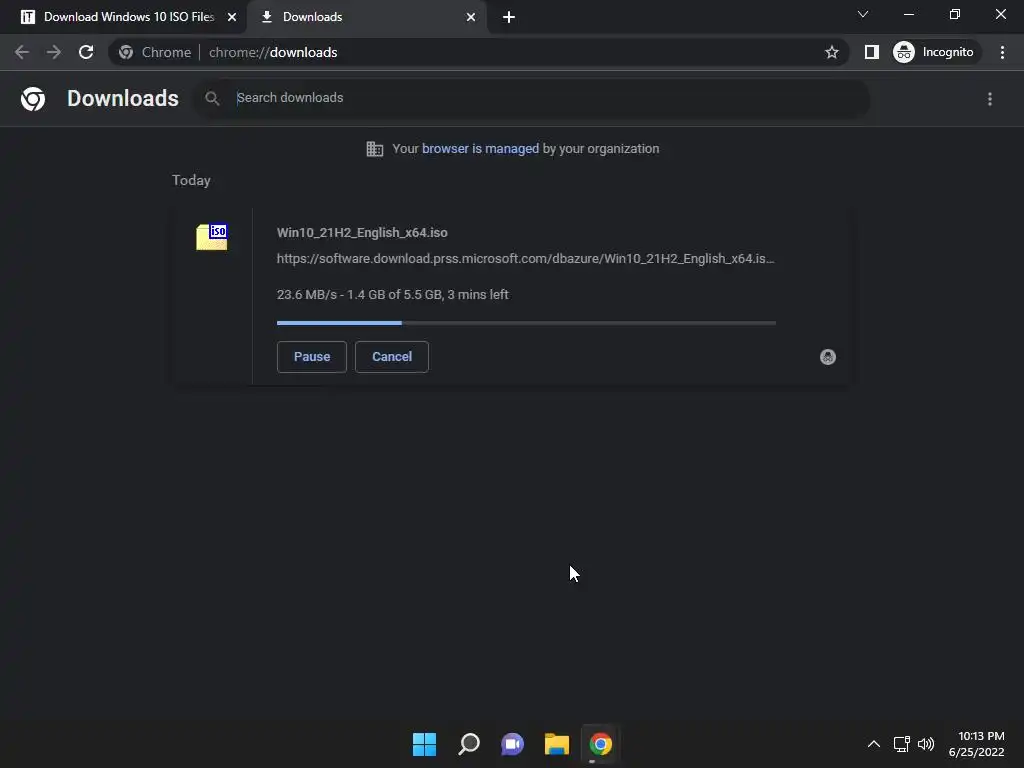Open taskbar Search magnifier

(x=469, y=744)
